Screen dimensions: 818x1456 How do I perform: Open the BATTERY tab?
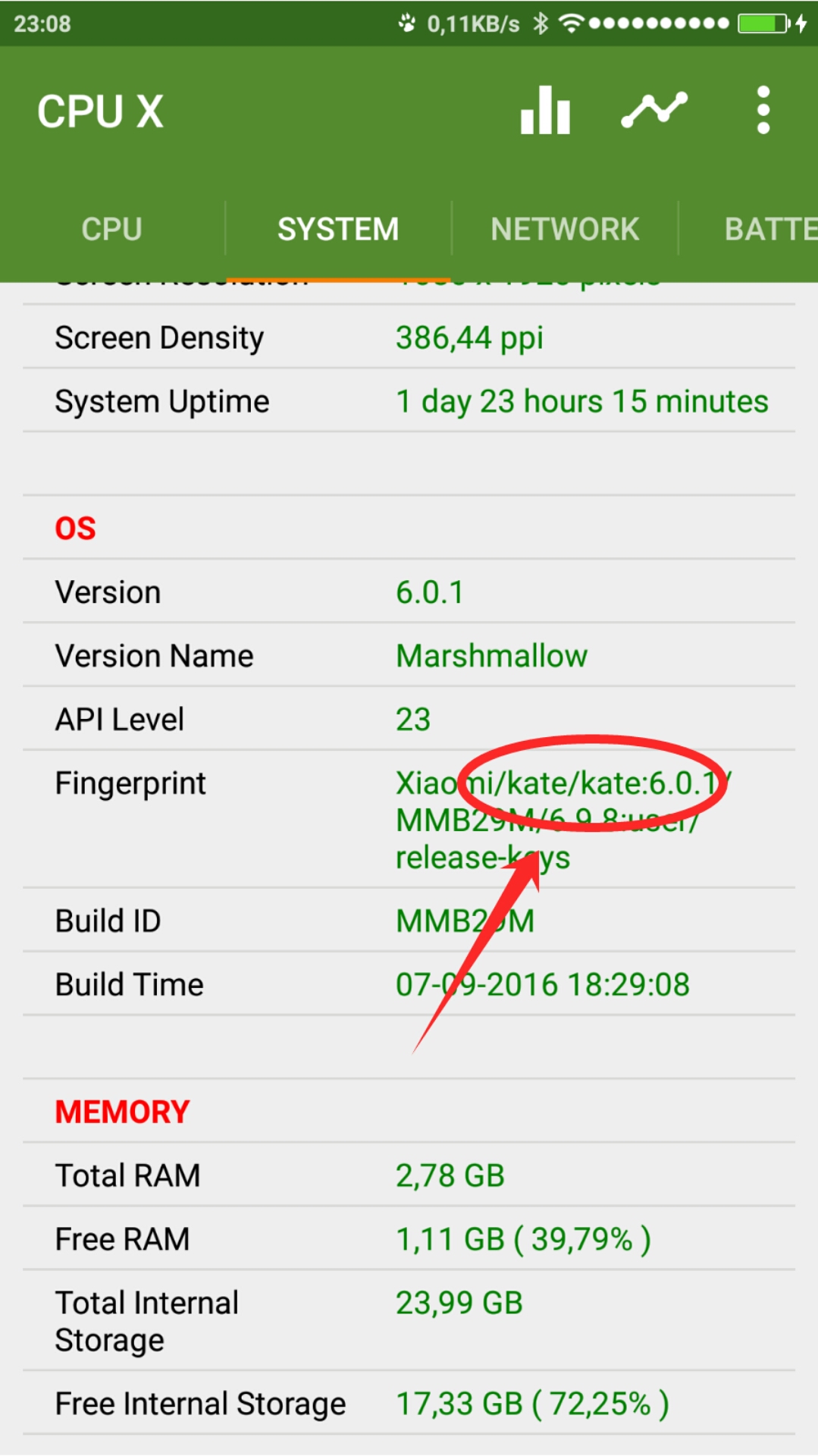click(x=770, y=229)
